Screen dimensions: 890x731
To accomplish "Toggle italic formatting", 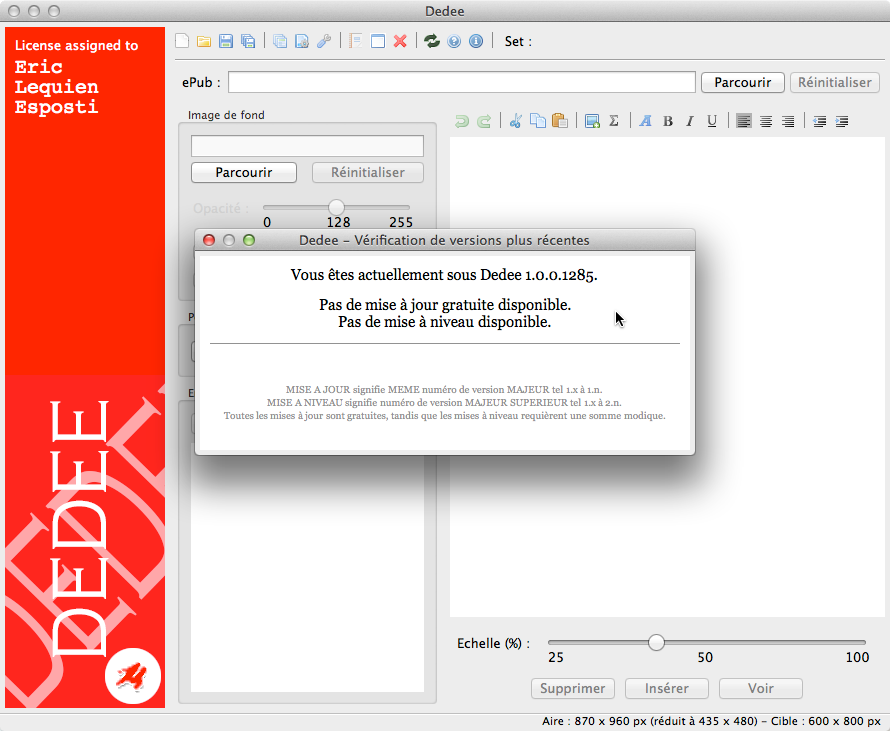I will click(x=690, y=121).
